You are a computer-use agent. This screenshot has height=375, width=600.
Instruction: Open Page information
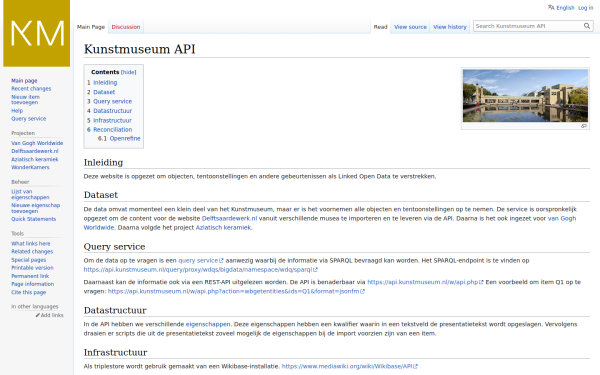click(x=33, y=284)
